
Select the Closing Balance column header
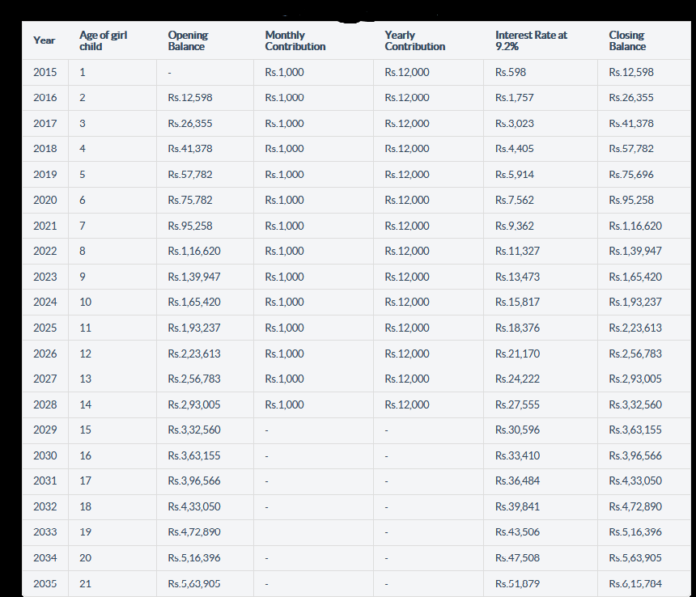(x=627, y=40)
